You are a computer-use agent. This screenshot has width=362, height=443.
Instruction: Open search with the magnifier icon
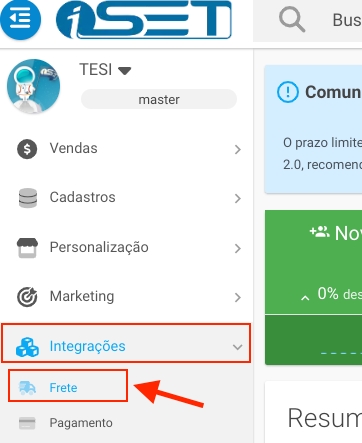coord(292,19)
